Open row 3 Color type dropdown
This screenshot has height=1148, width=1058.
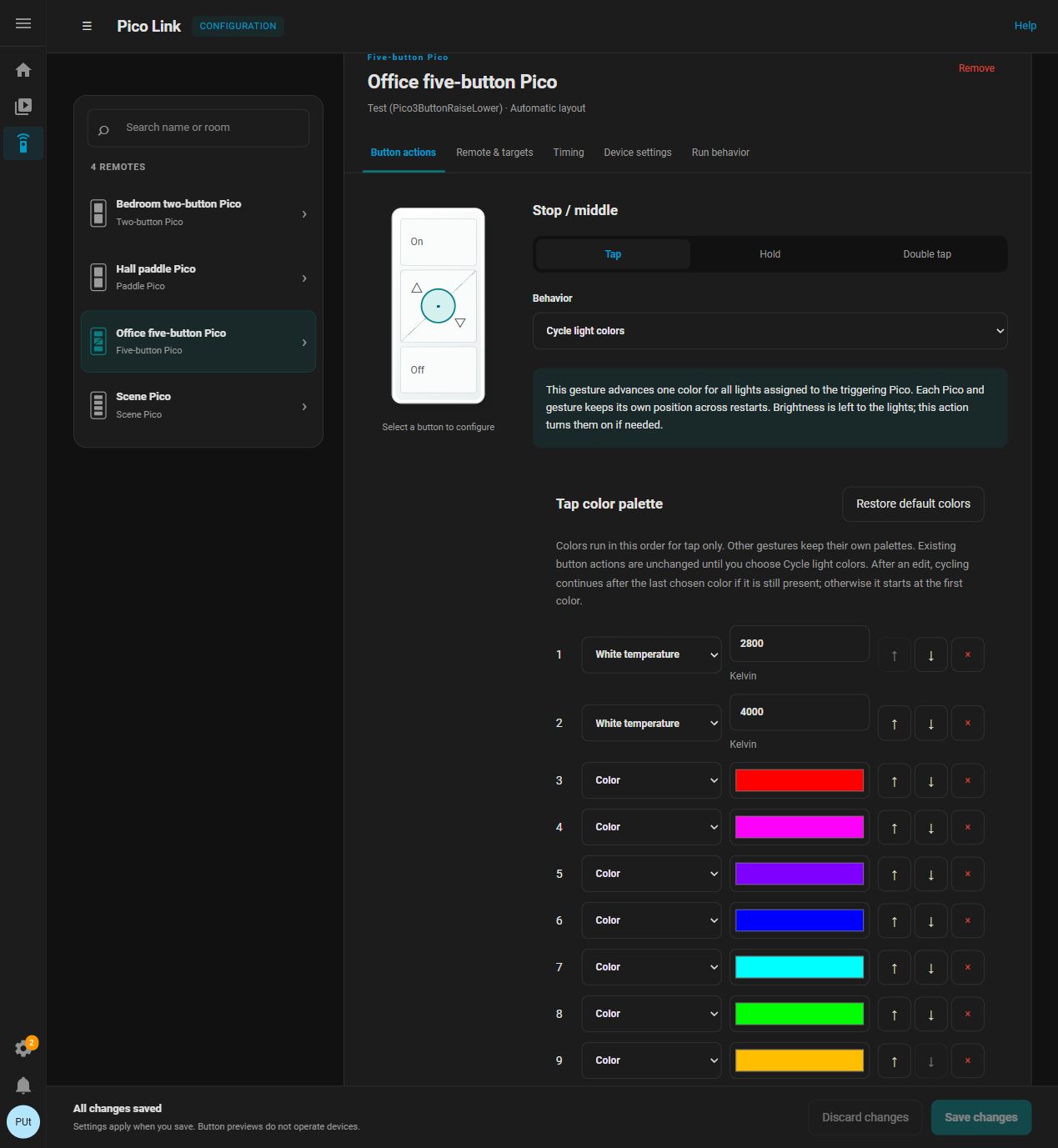(x=651, y=780)
